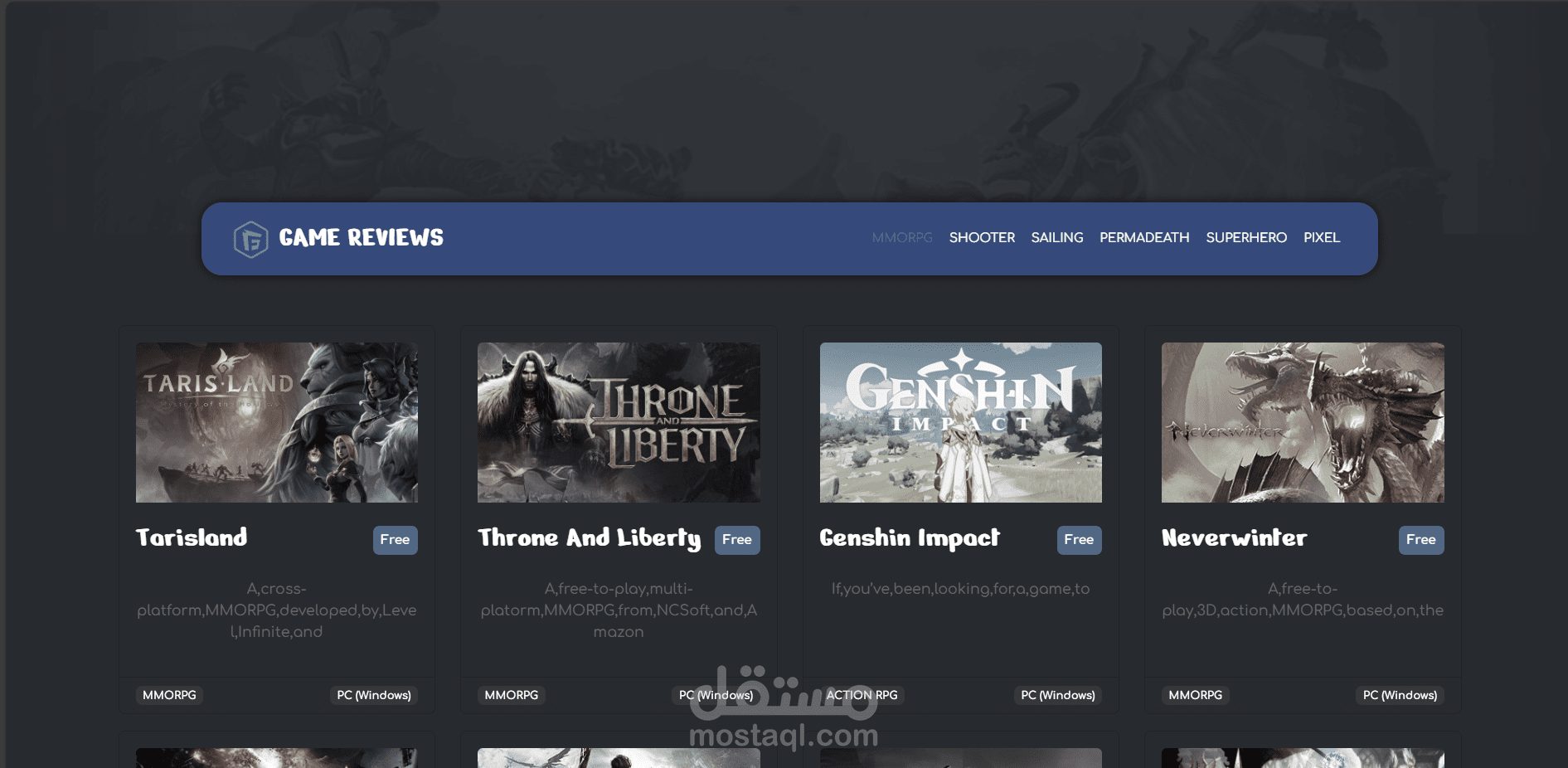Click the Throne And Liberty description text
The width and height of the screenshot is (1568, 768).
click(619, 610)
